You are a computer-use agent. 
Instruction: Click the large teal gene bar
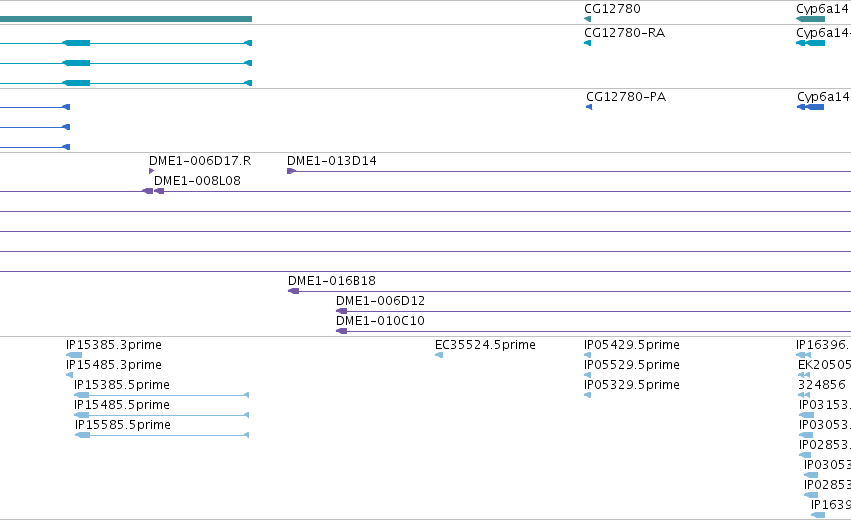(126, 19)
